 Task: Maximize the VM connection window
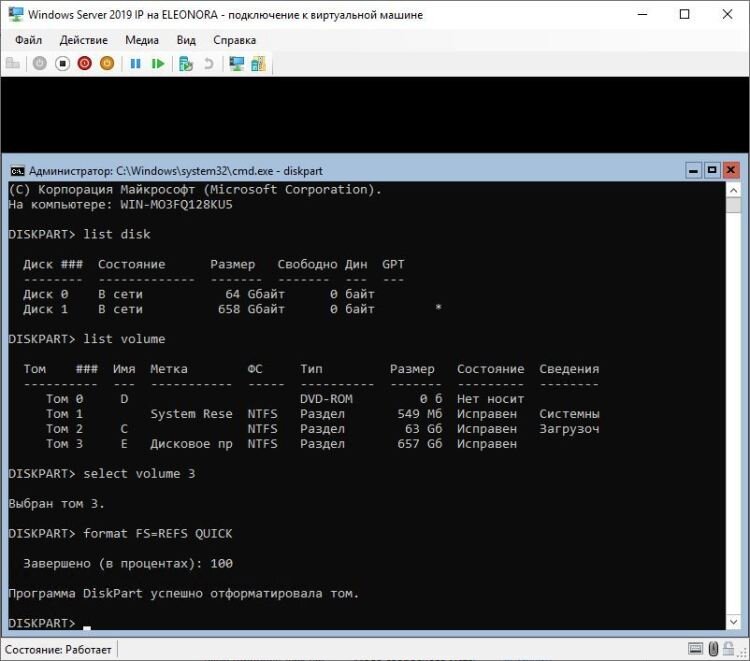(x=684, y=14)
